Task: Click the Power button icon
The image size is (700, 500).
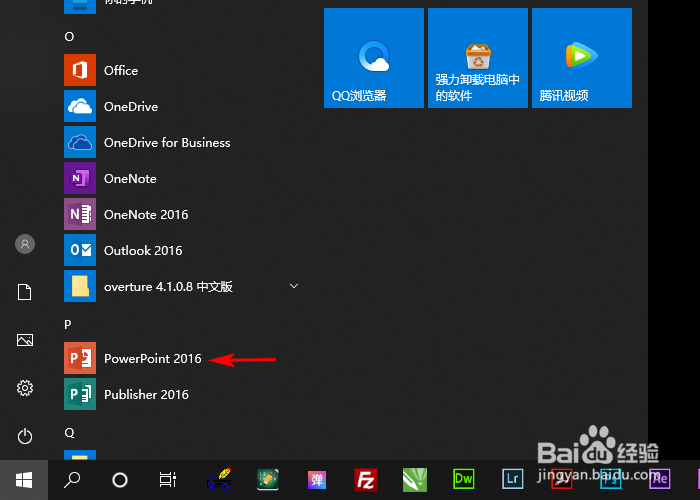Action: click(25, 436)
